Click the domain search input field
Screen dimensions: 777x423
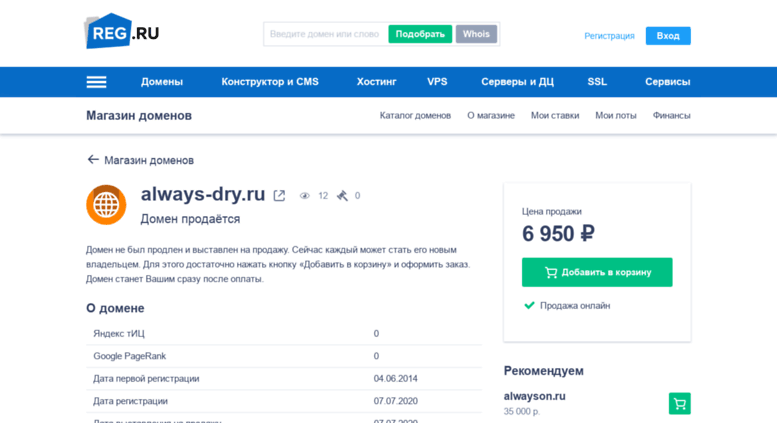pyautogui.click(x=326, y=34)
